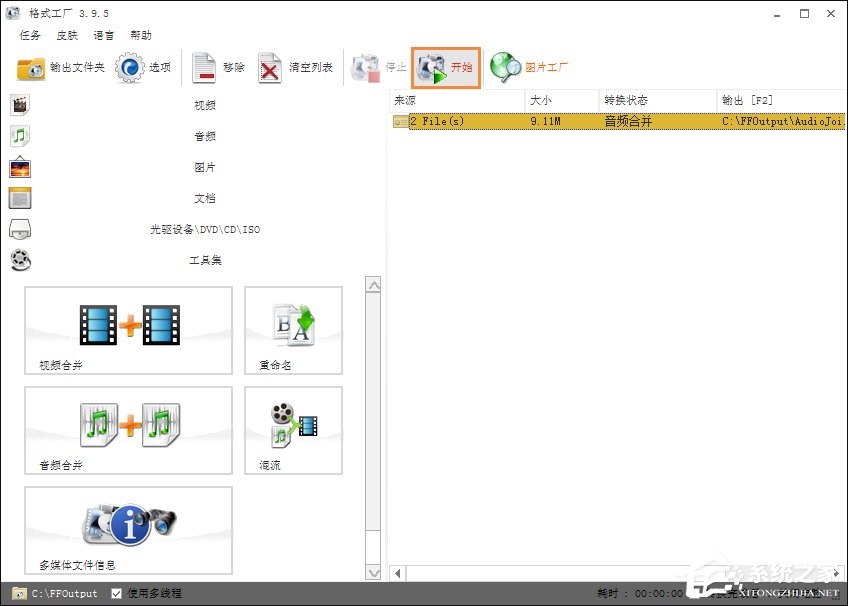This screenshot has height=606, width=848.
Task: Click 移除 to remove selected task
Action: click(218, 68)
